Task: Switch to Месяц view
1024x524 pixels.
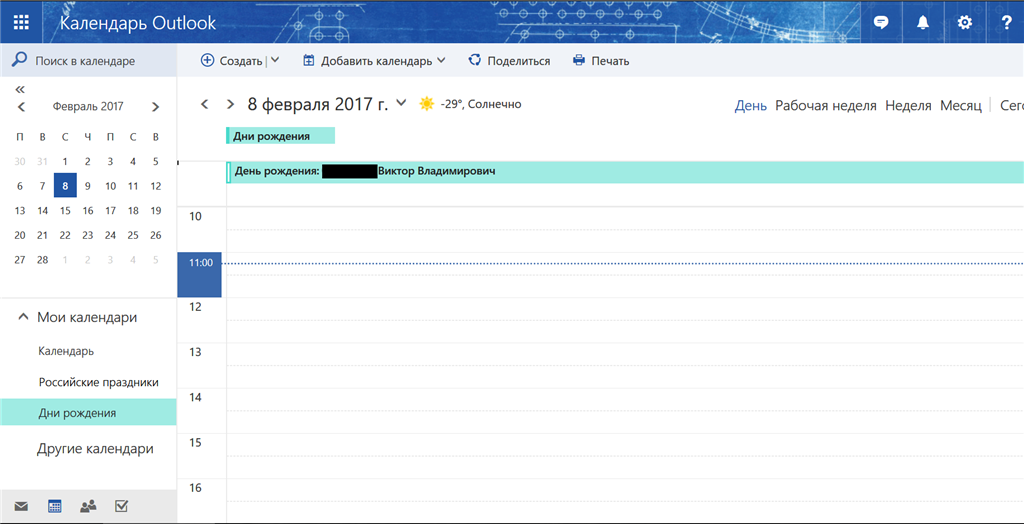Action: click(x=961, y=106)
